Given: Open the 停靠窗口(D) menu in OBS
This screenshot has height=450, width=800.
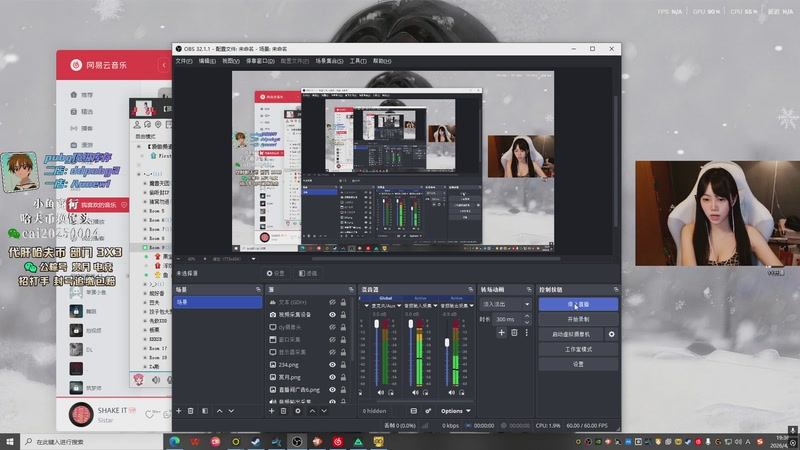Looking at the screenshot, I should pos(260,61).
